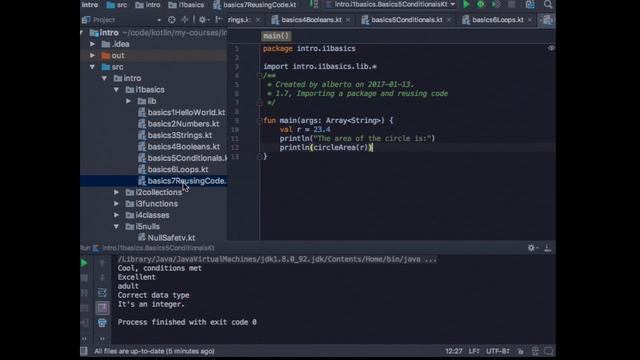Open Search Everywhere magnifier icon
This screenshot has height=360, width=640.
(x=548, y=4)
